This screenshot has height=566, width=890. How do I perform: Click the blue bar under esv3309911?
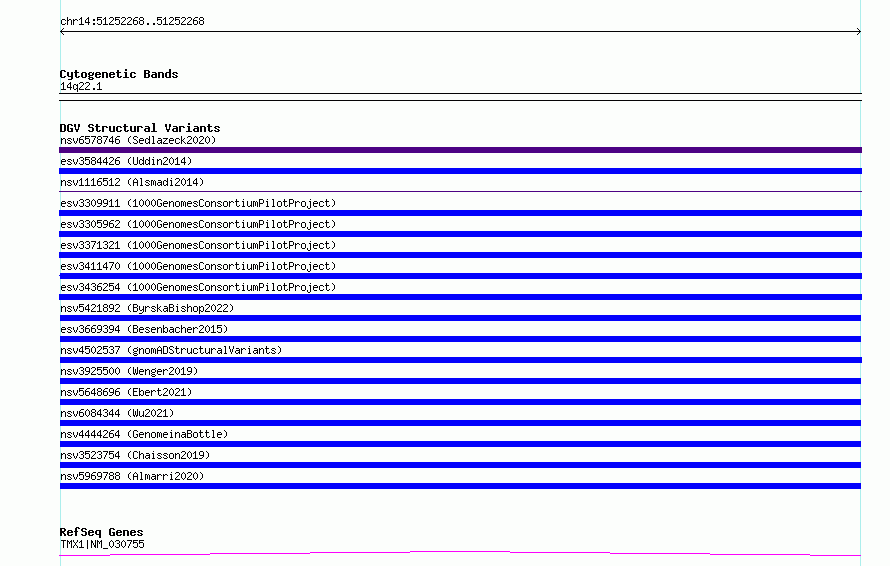tap(460, 213)
